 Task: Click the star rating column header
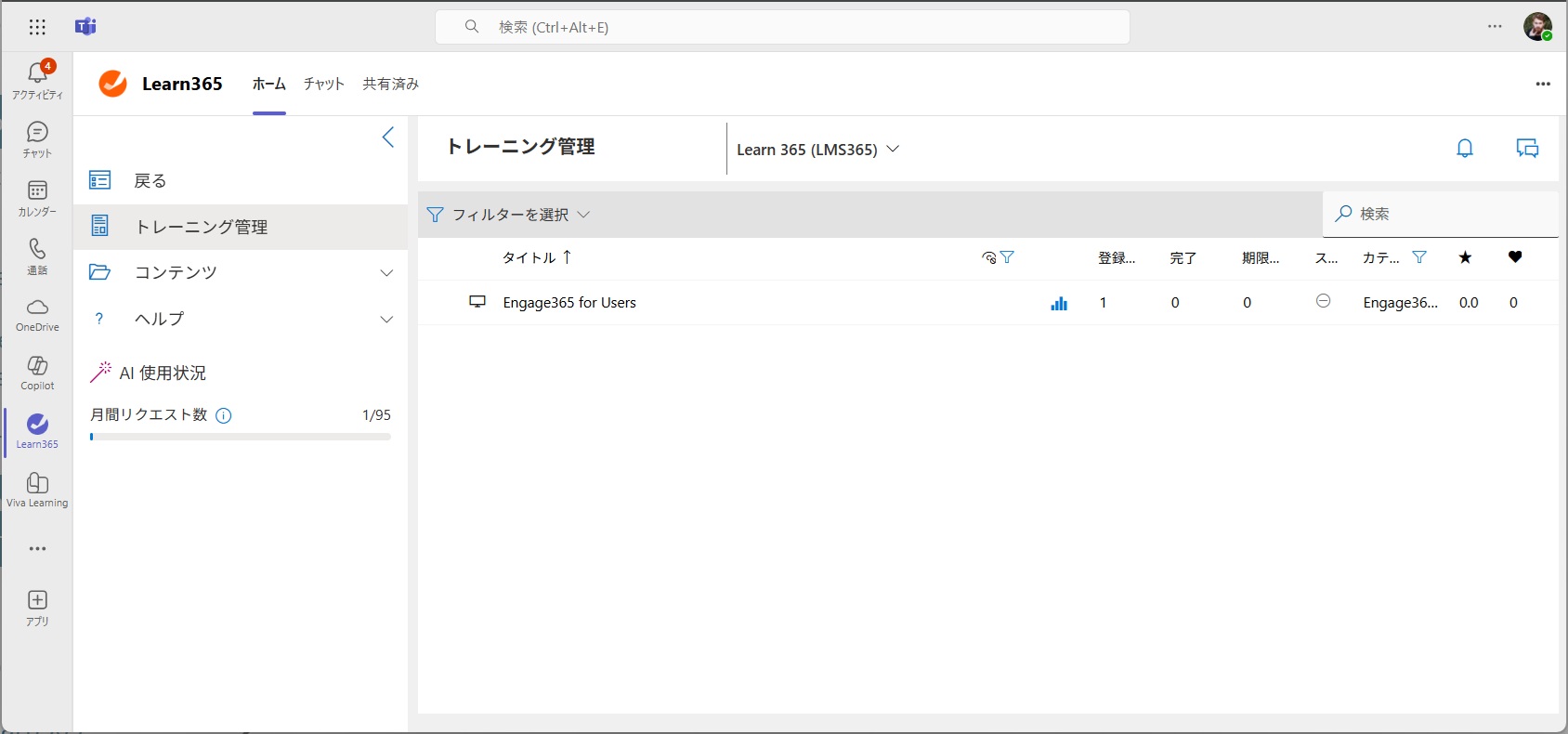point(1465,257)
